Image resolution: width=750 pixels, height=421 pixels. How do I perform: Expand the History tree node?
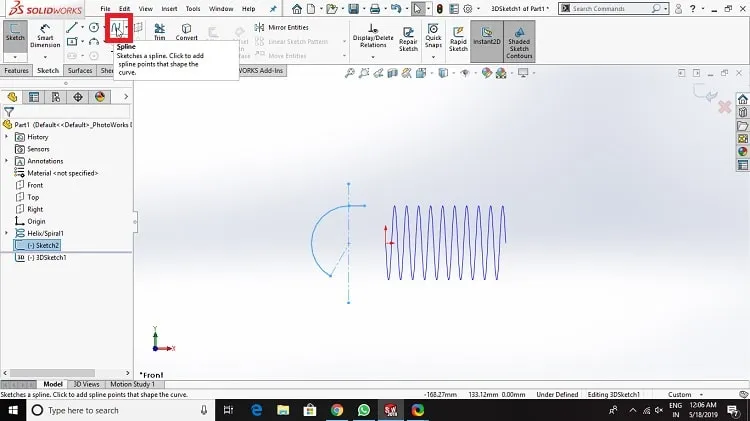tap(6, 137)
